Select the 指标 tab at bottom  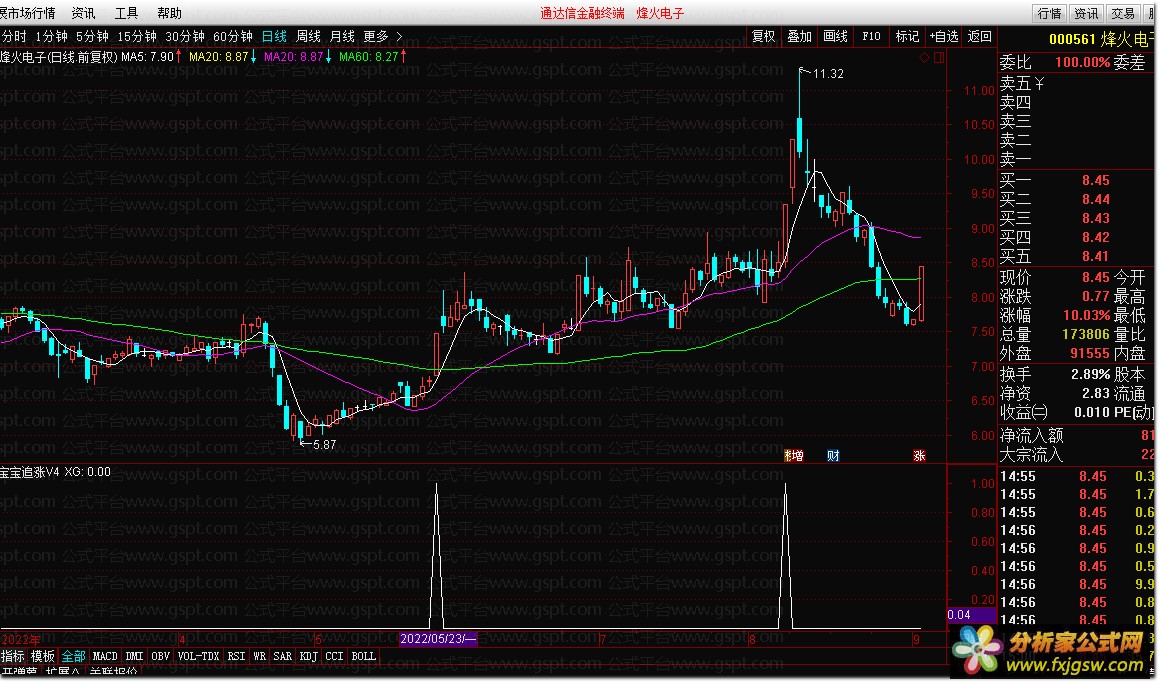pos(13,656)
